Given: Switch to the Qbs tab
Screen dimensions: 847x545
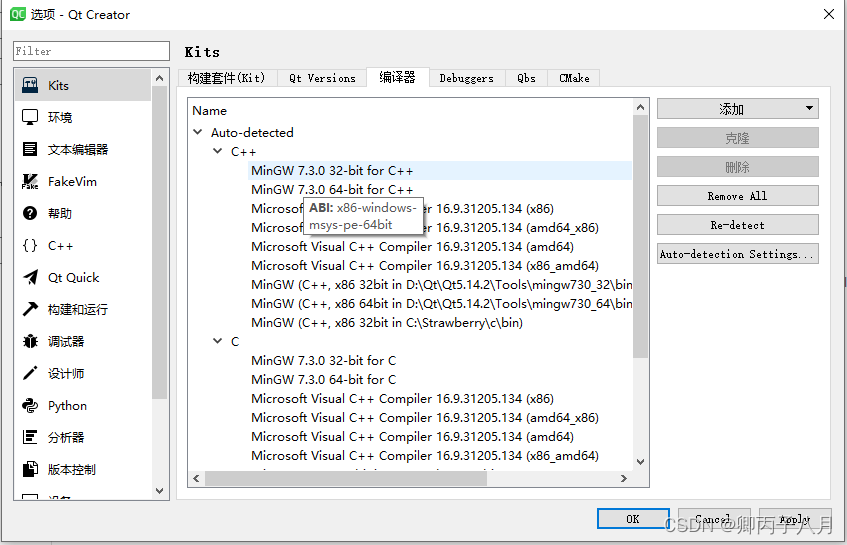Looking at the screenshot, I should tap(526, 78).
